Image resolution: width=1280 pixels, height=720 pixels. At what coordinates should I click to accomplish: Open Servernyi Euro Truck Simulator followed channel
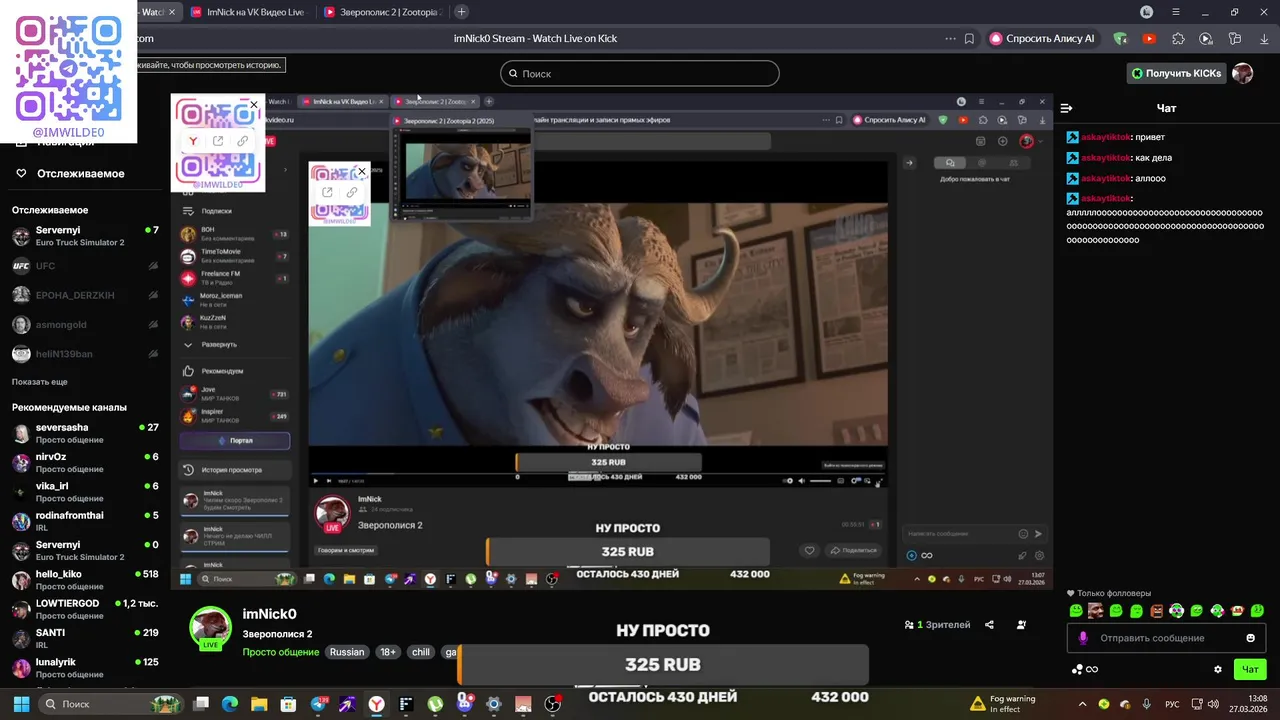coord(85,236)
